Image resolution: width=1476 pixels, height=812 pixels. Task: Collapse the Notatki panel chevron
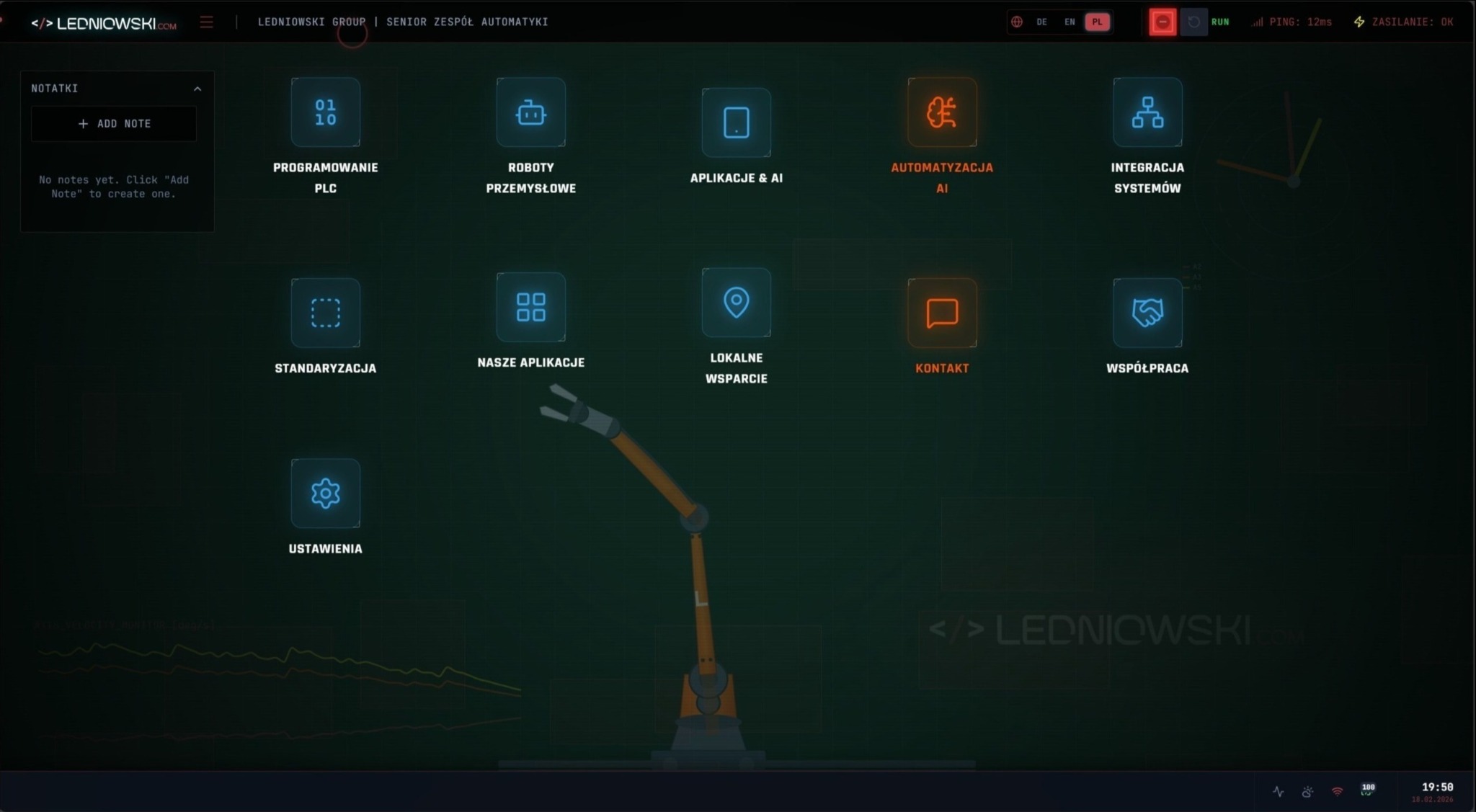coord(197,89)
